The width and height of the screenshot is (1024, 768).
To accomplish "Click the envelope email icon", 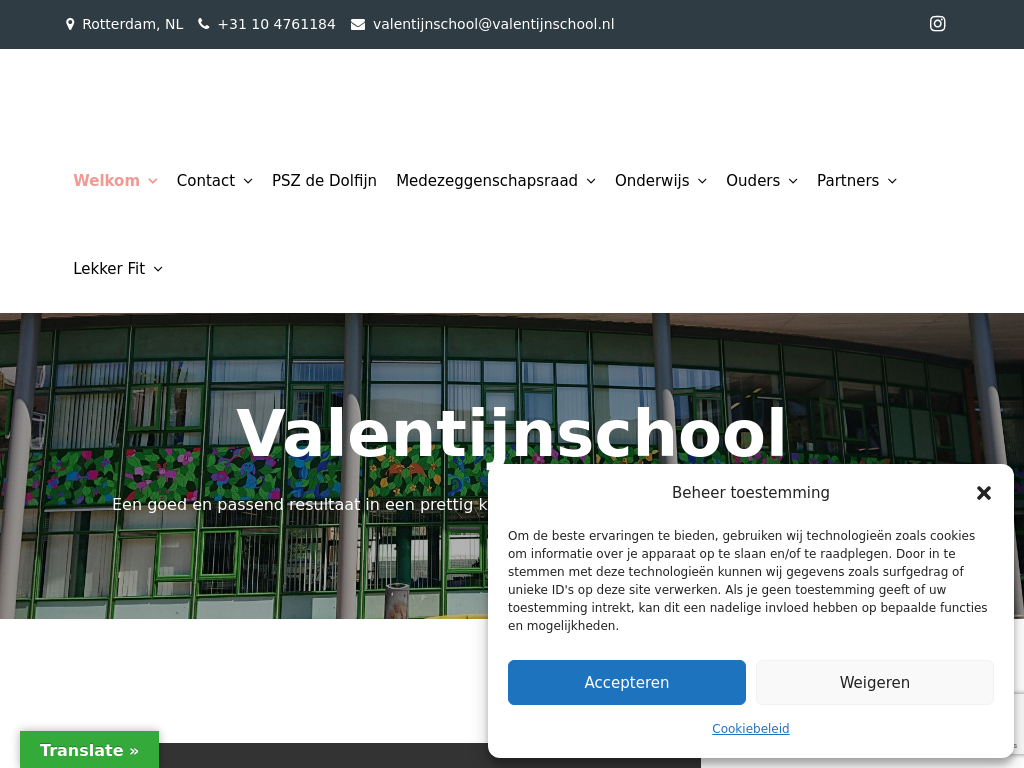I will point(358,24).
